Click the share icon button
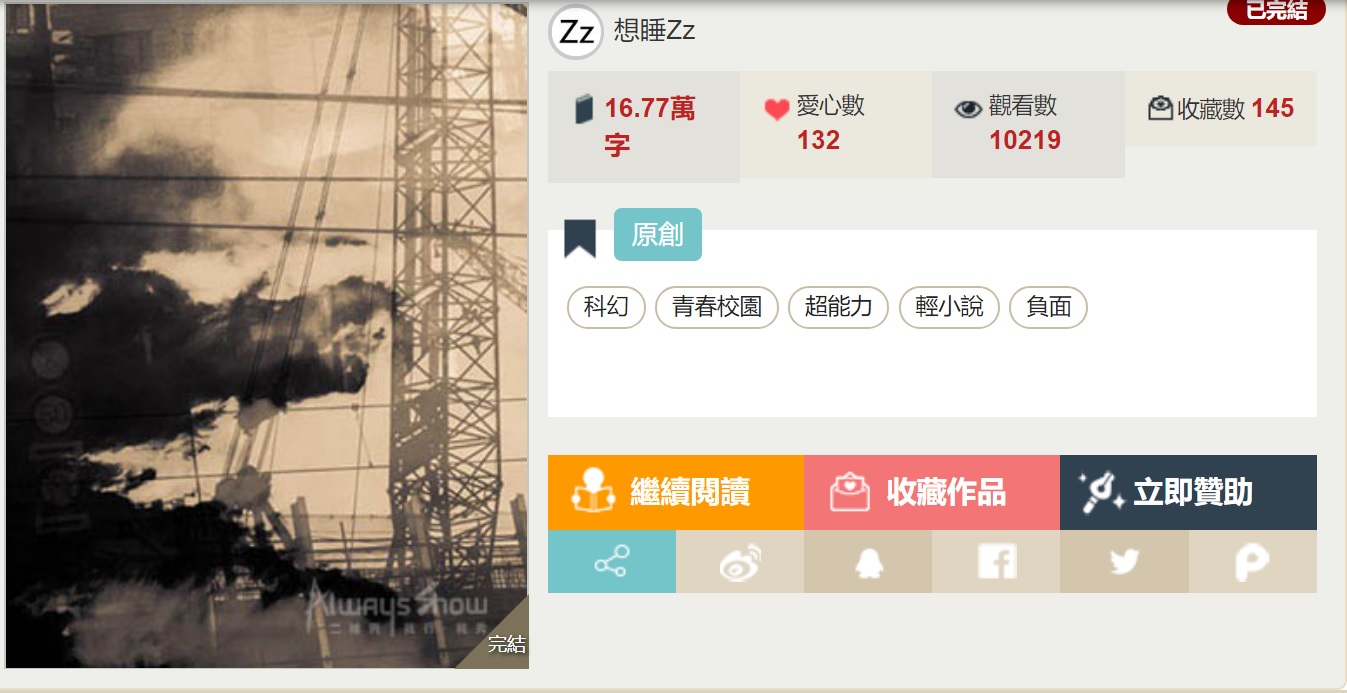1347x693 pixels. 612,562
